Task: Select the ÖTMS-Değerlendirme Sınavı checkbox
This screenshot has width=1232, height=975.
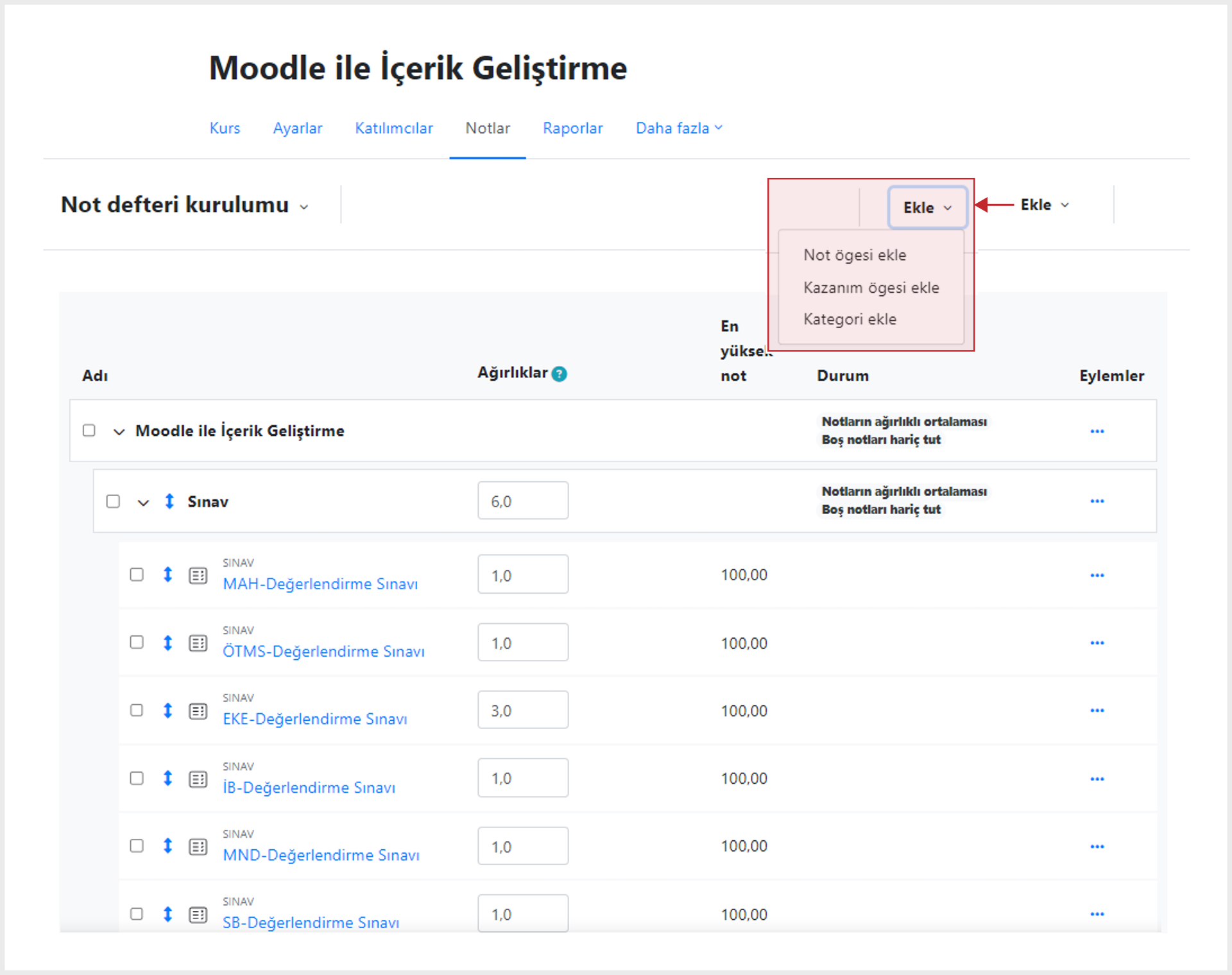Action: 137,643
